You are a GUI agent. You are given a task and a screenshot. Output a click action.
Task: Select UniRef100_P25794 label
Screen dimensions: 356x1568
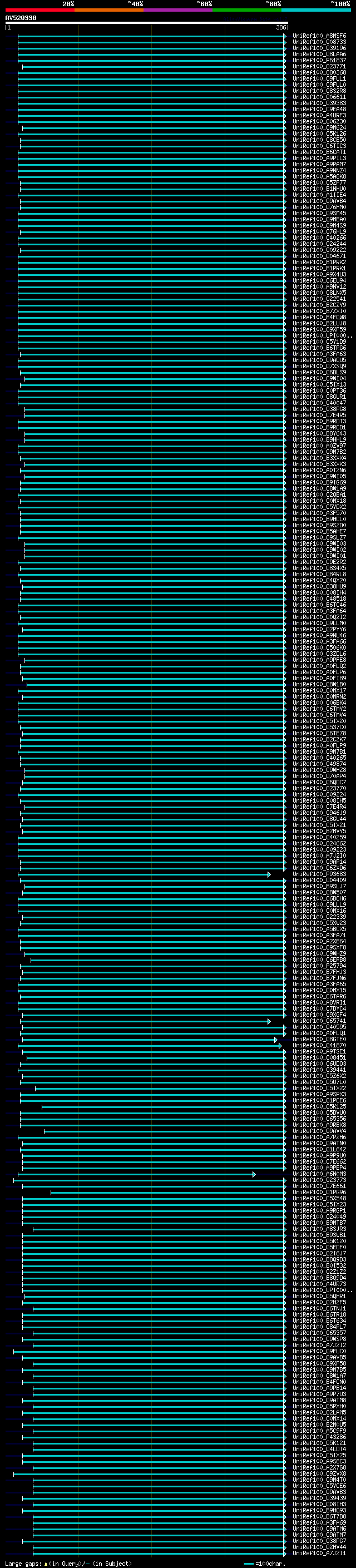(x=319, y=966)
